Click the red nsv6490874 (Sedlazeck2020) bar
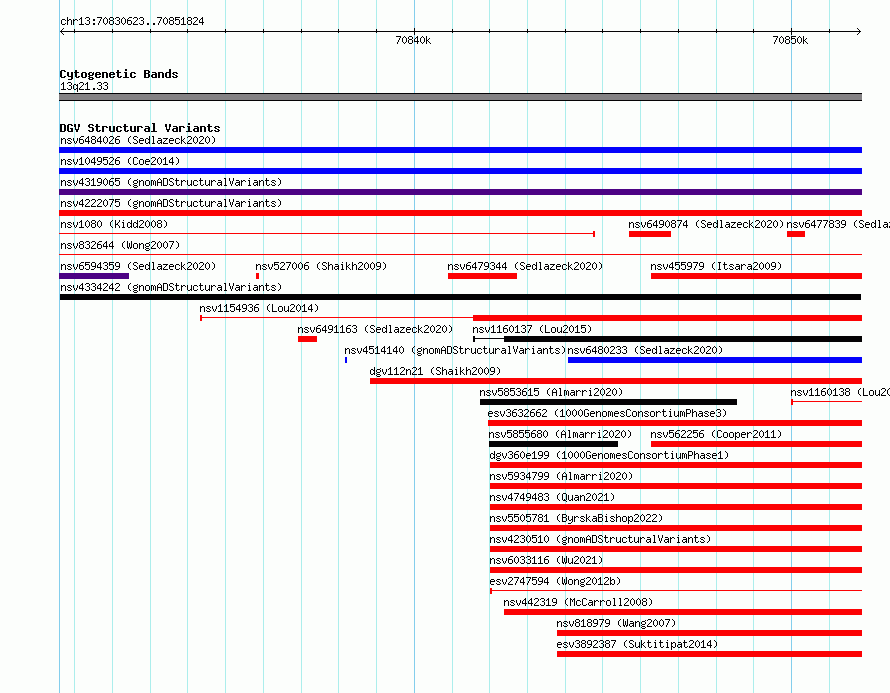The height and width of the screenshot is (693, 890). click(x=650, y=234)
